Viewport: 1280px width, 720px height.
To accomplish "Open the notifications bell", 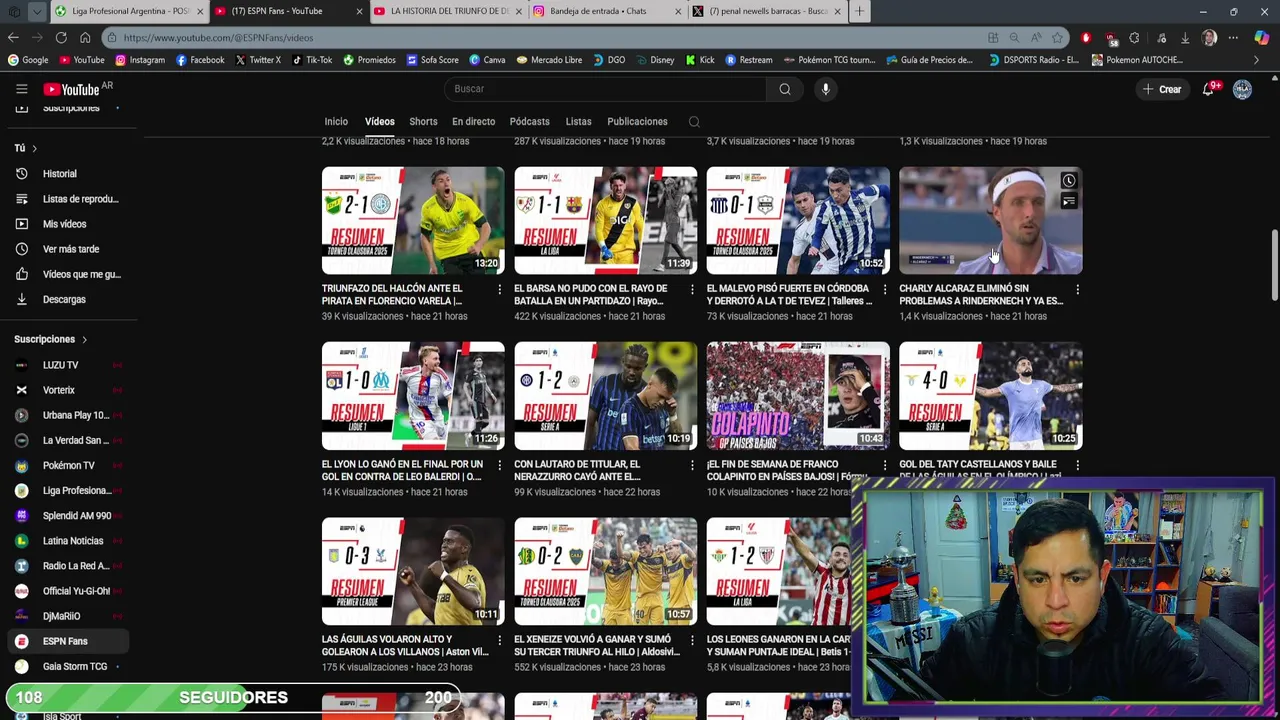I will point(1209,89).
